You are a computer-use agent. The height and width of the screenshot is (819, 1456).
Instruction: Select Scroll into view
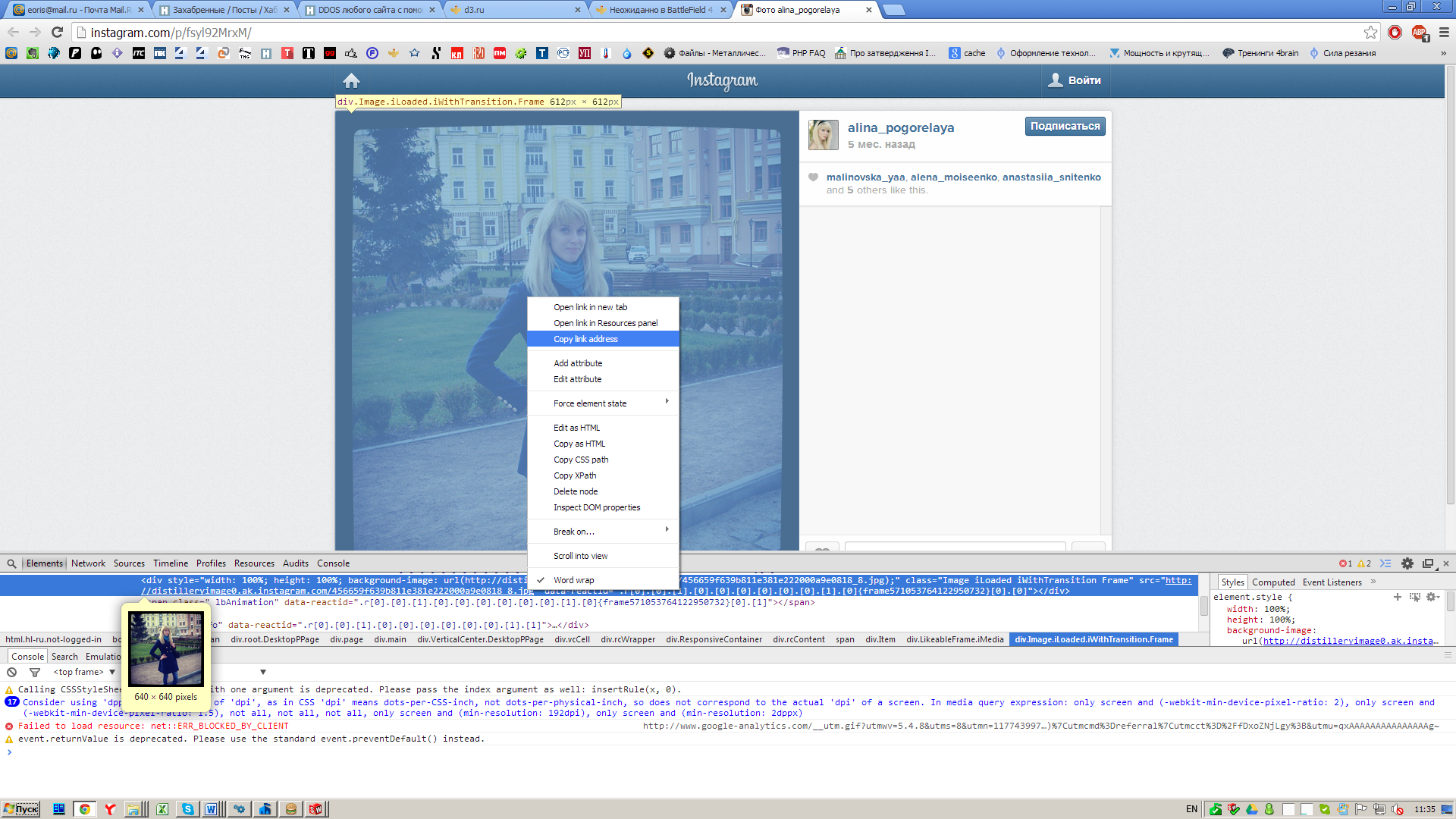pos(603,556)
